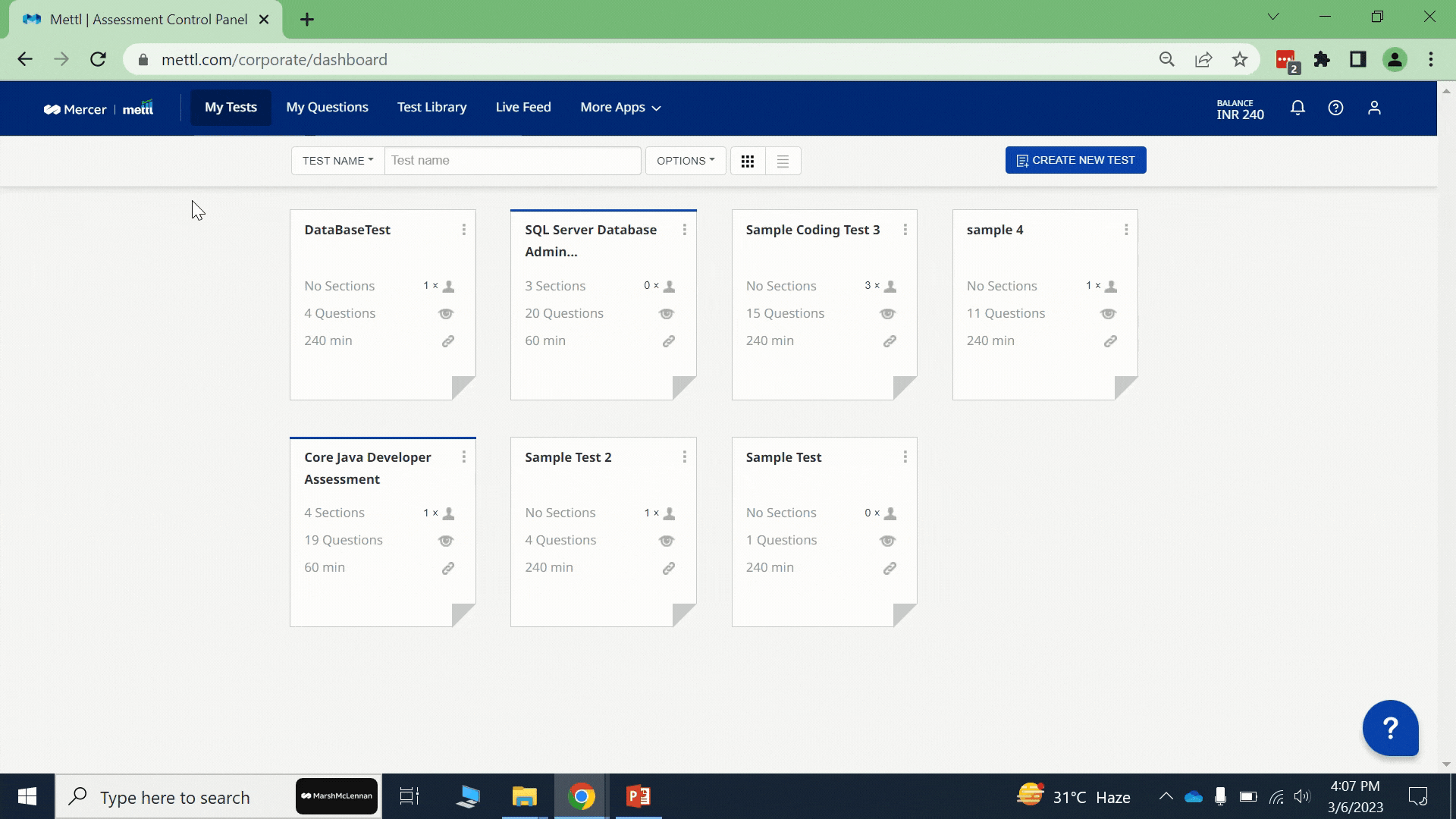Copy link icon on Sample Coding Test 3
1456x819 pixels.
(x=890, y=341)
